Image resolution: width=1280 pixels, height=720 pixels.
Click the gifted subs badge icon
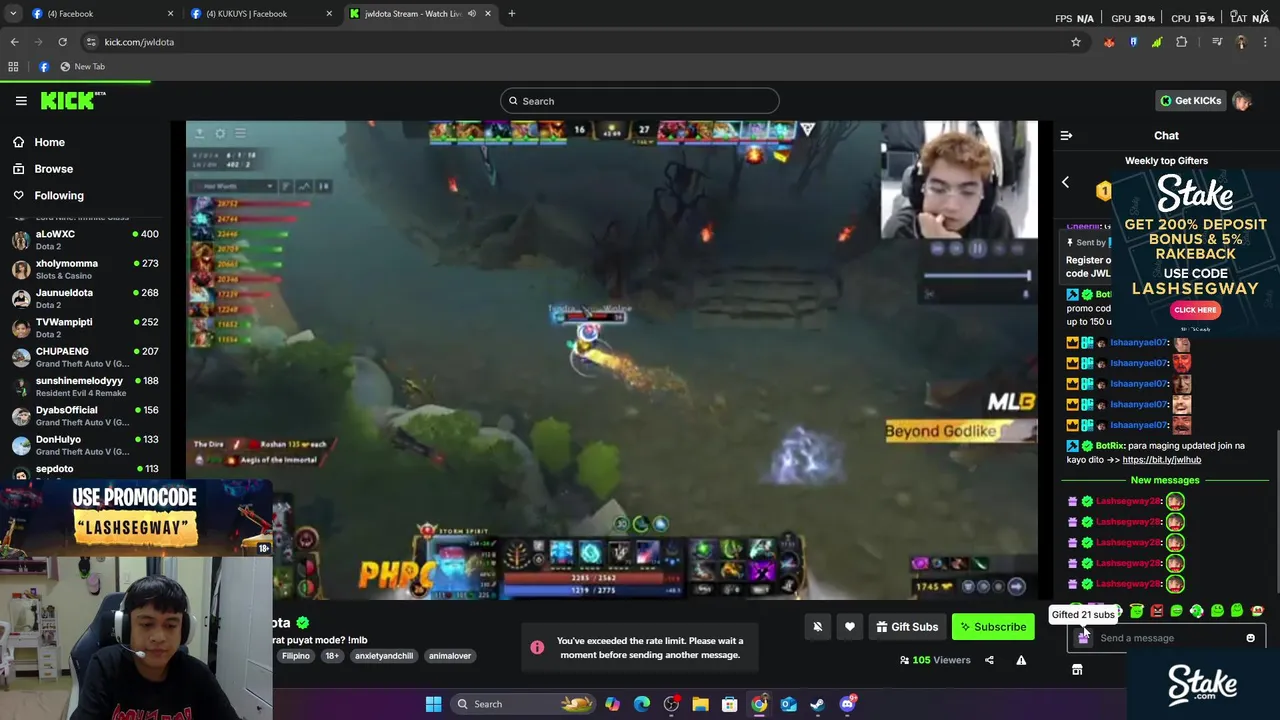[1084, 637]
